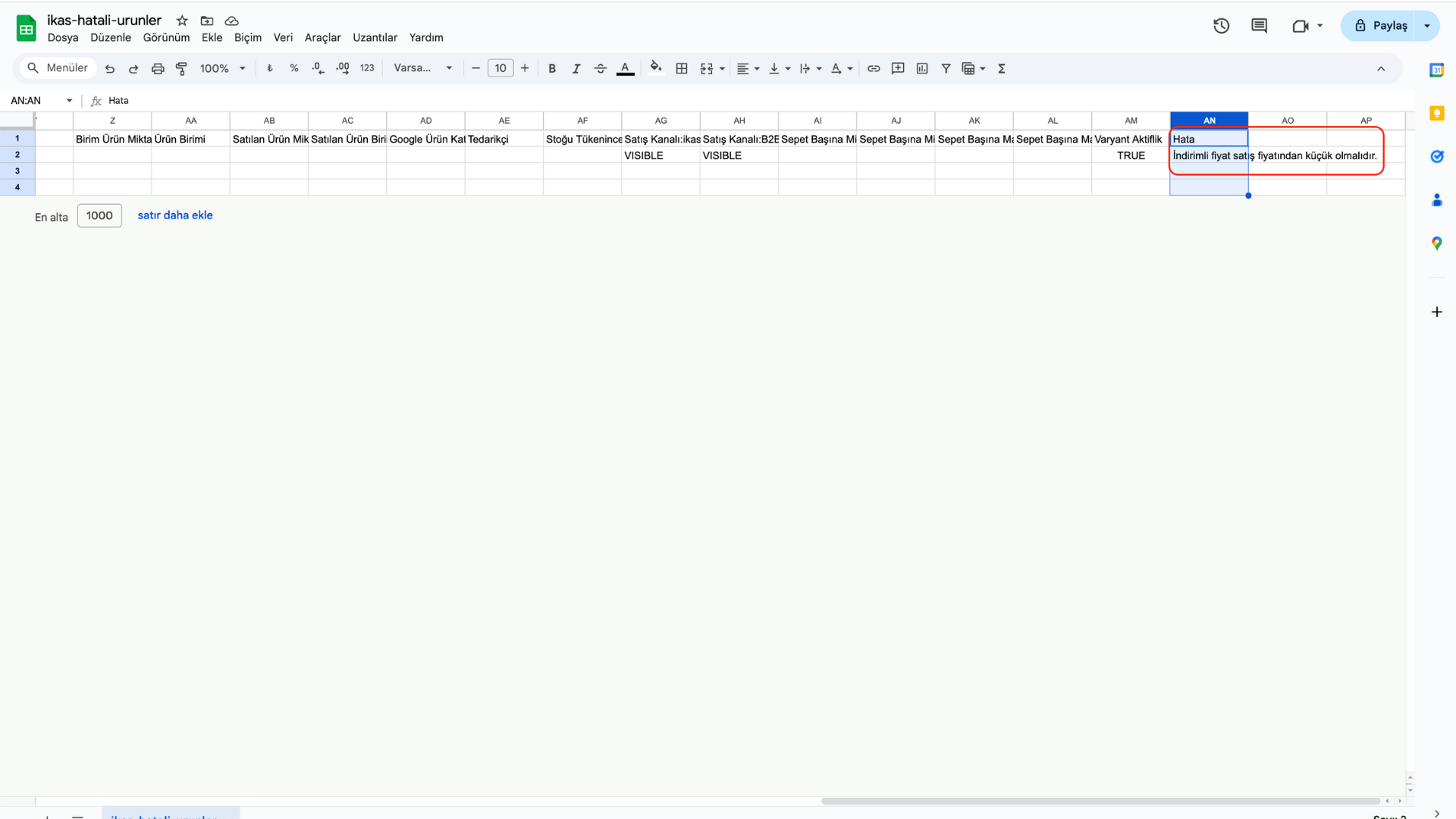Open the Dosya menu
The width and height of the screenshot is (1456, 819).
(x=63, y=37)
